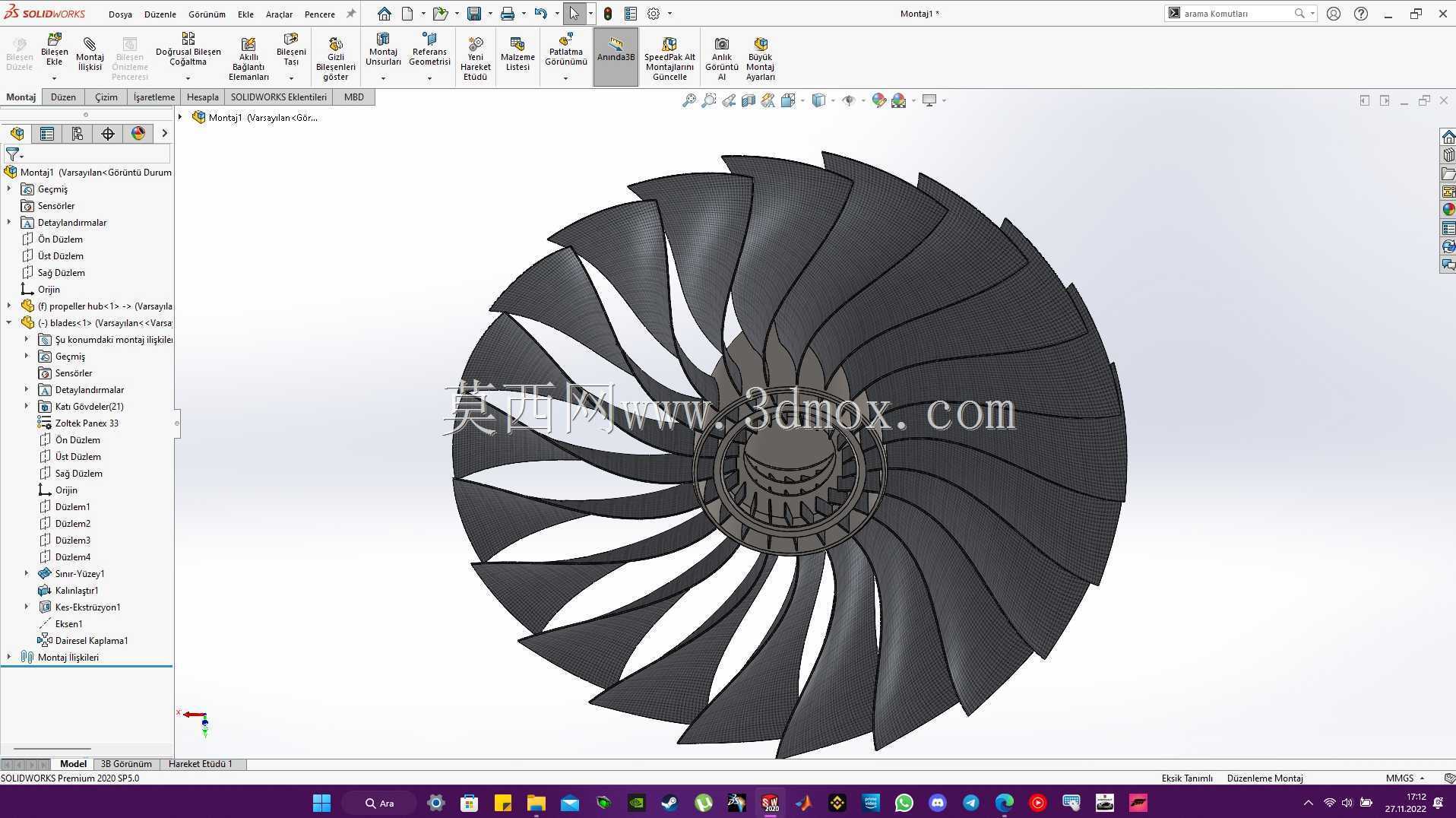The image size is (1456, 818).
Task: Pin the menu bar with the pushpin
Action: (x=350, y=14)
